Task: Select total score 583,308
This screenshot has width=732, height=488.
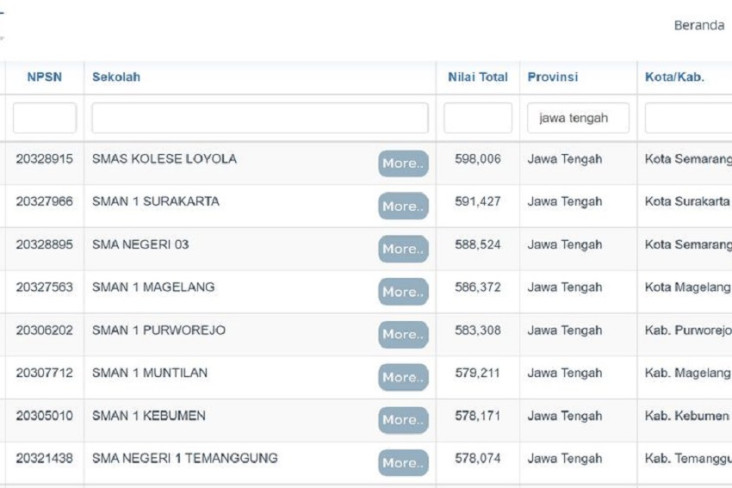Action: pyautogui.click(x=478, y=330)
